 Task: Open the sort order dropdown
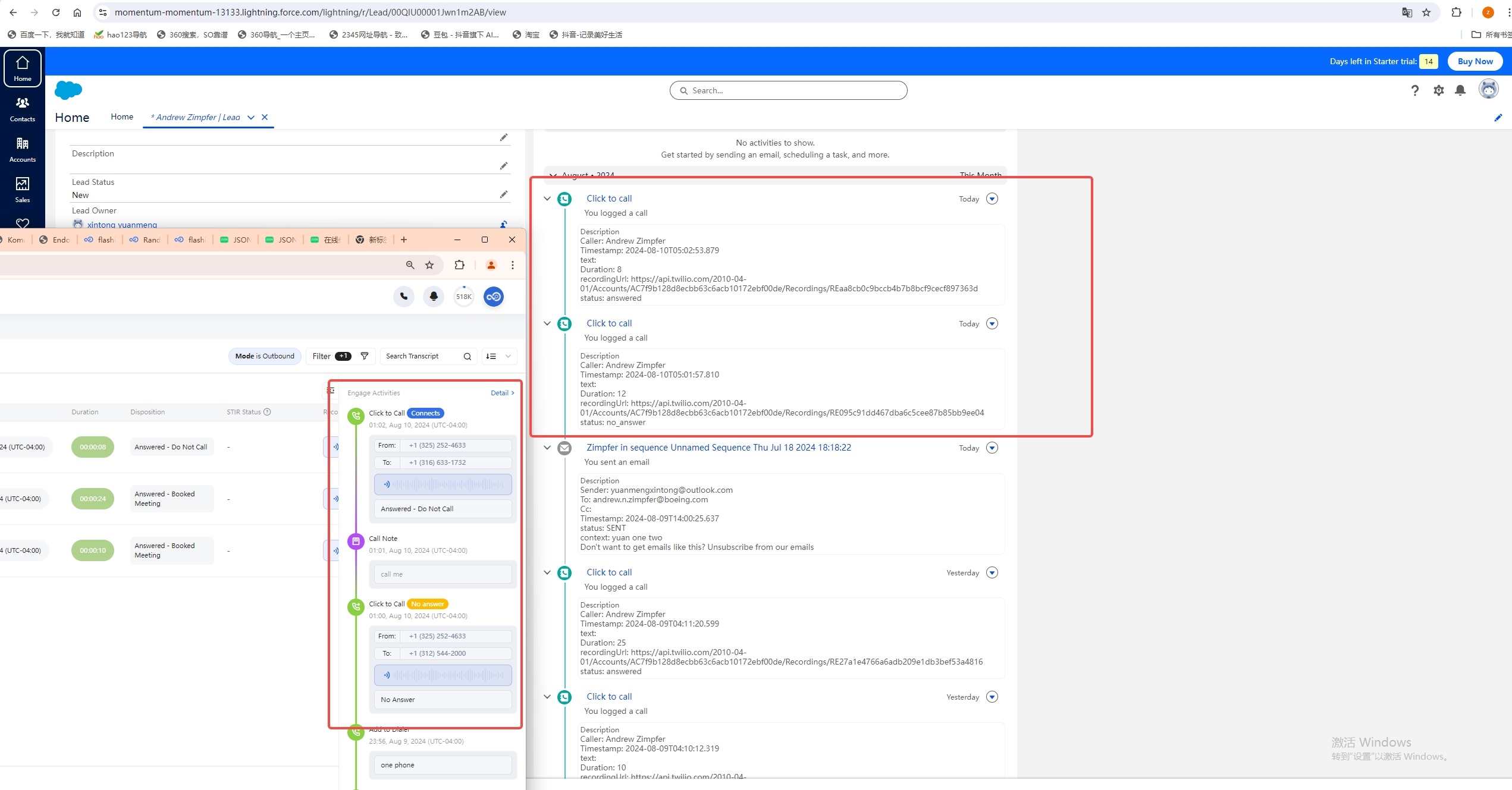(x=499, y=356)
